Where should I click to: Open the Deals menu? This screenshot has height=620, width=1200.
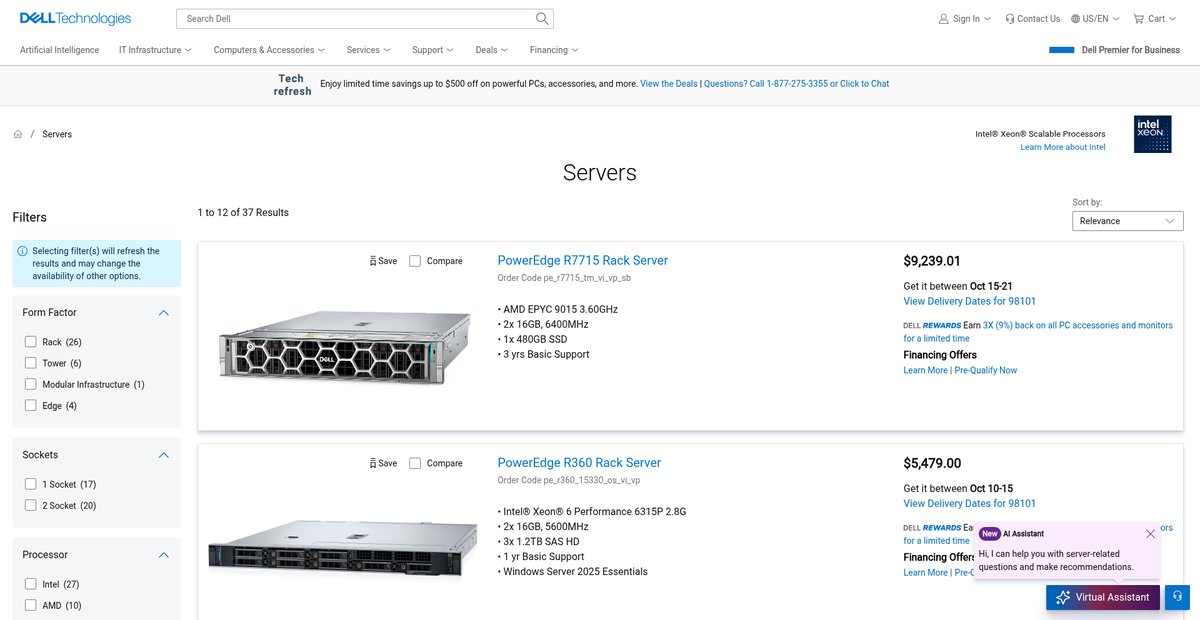(x=491, y=50)
